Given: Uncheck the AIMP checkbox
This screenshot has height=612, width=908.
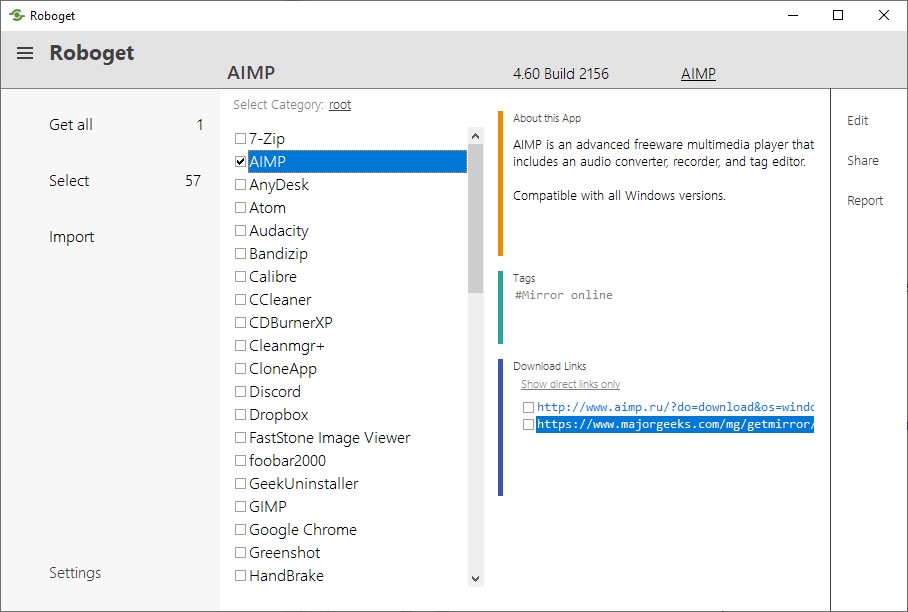Looking at the screenshot, I should point(240,161).
